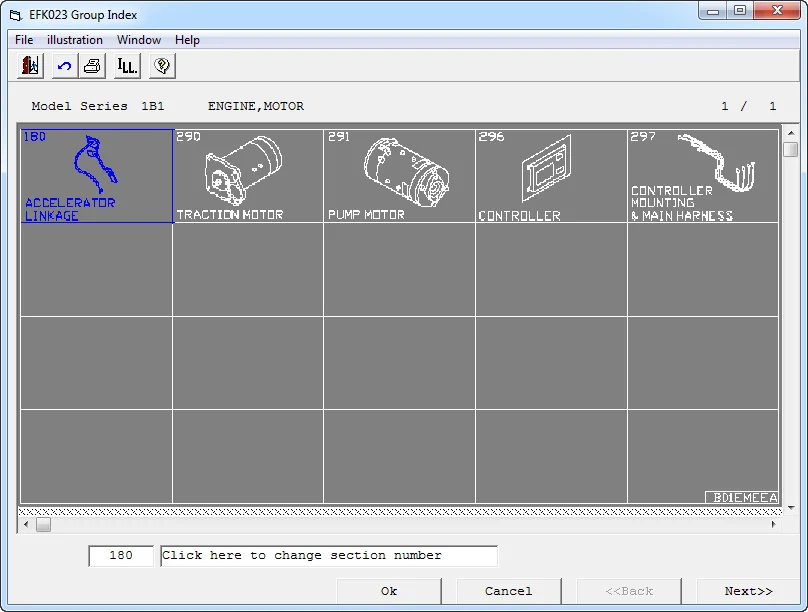Minimize the Group Index window
The image size is (808, 612).
[x=713, y=11]
